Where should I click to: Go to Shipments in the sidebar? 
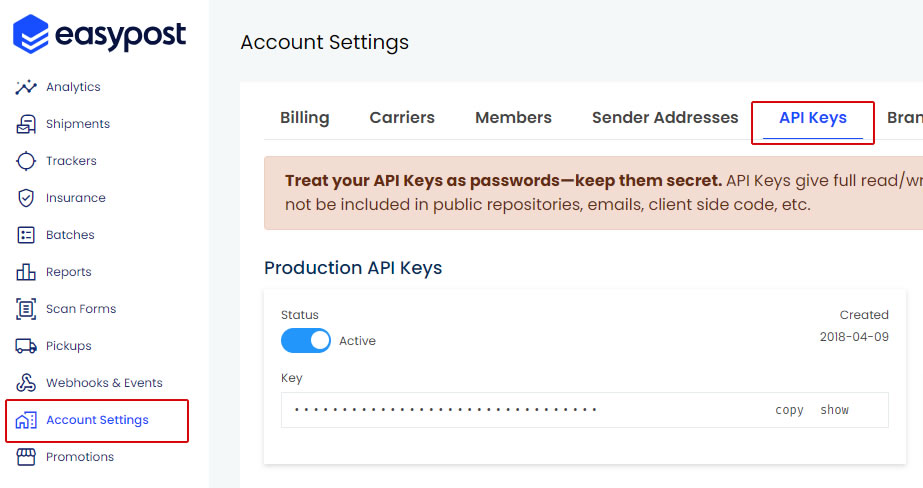click(78, 124)
